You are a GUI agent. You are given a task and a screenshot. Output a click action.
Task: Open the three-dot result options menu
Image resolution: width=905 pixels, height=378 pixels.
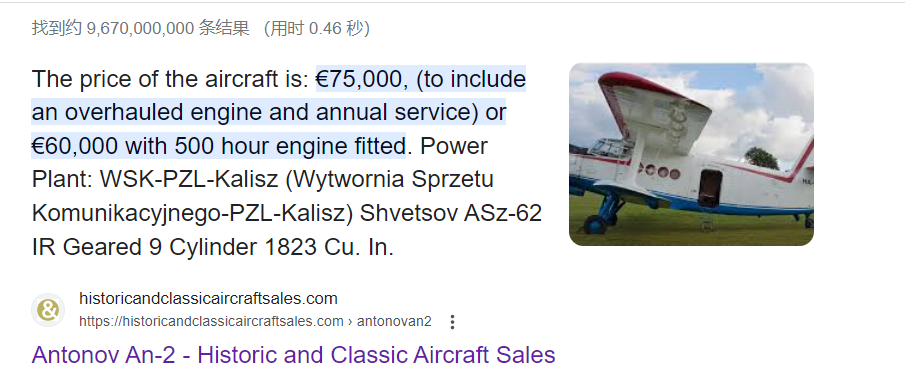[452, 322]
